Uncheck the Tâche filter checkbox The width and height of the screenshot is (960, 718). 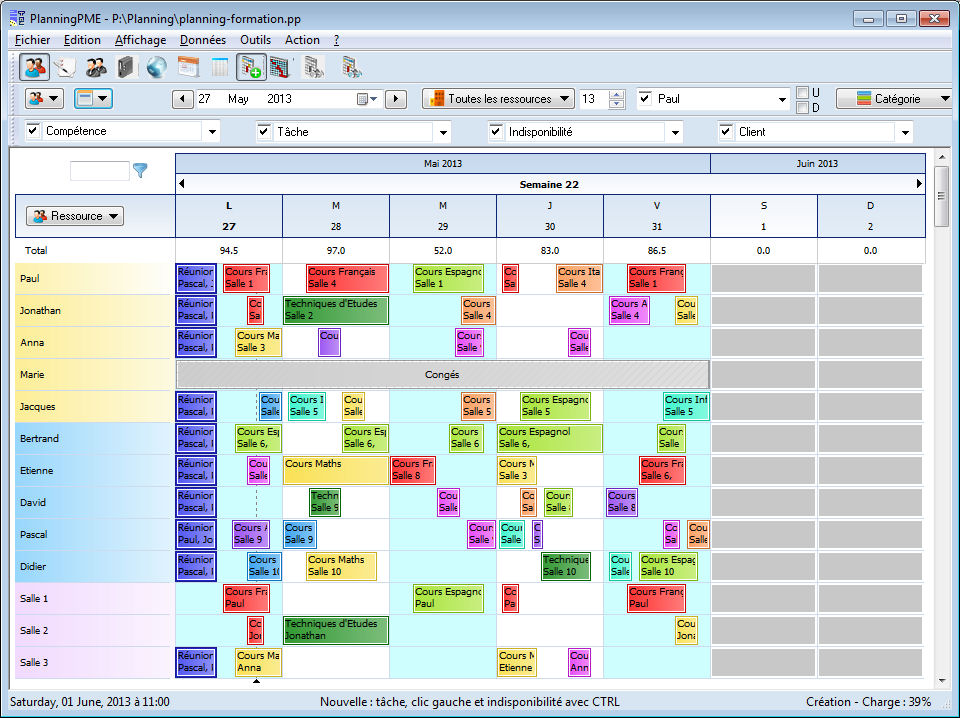point(264,131)
